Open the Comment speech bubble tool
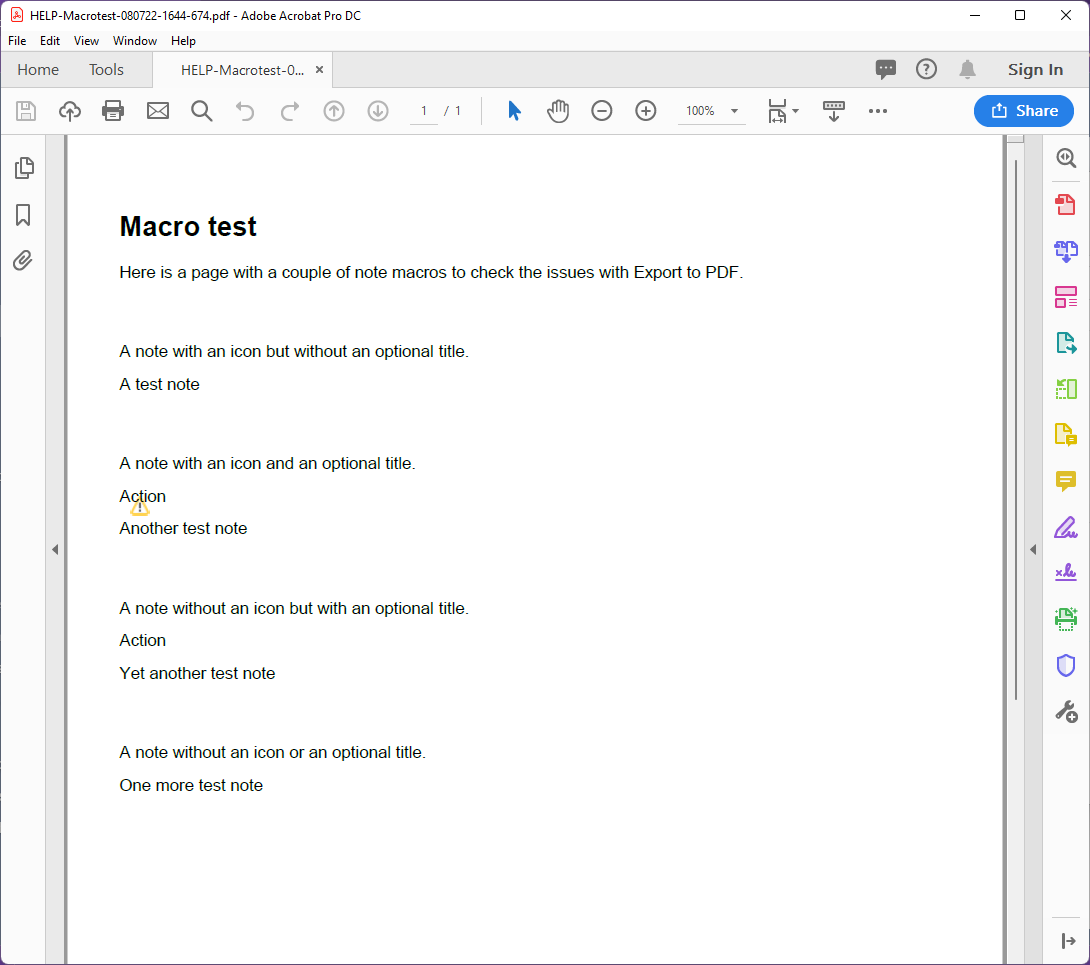 pyautogui.click(x=1066, y=481)
